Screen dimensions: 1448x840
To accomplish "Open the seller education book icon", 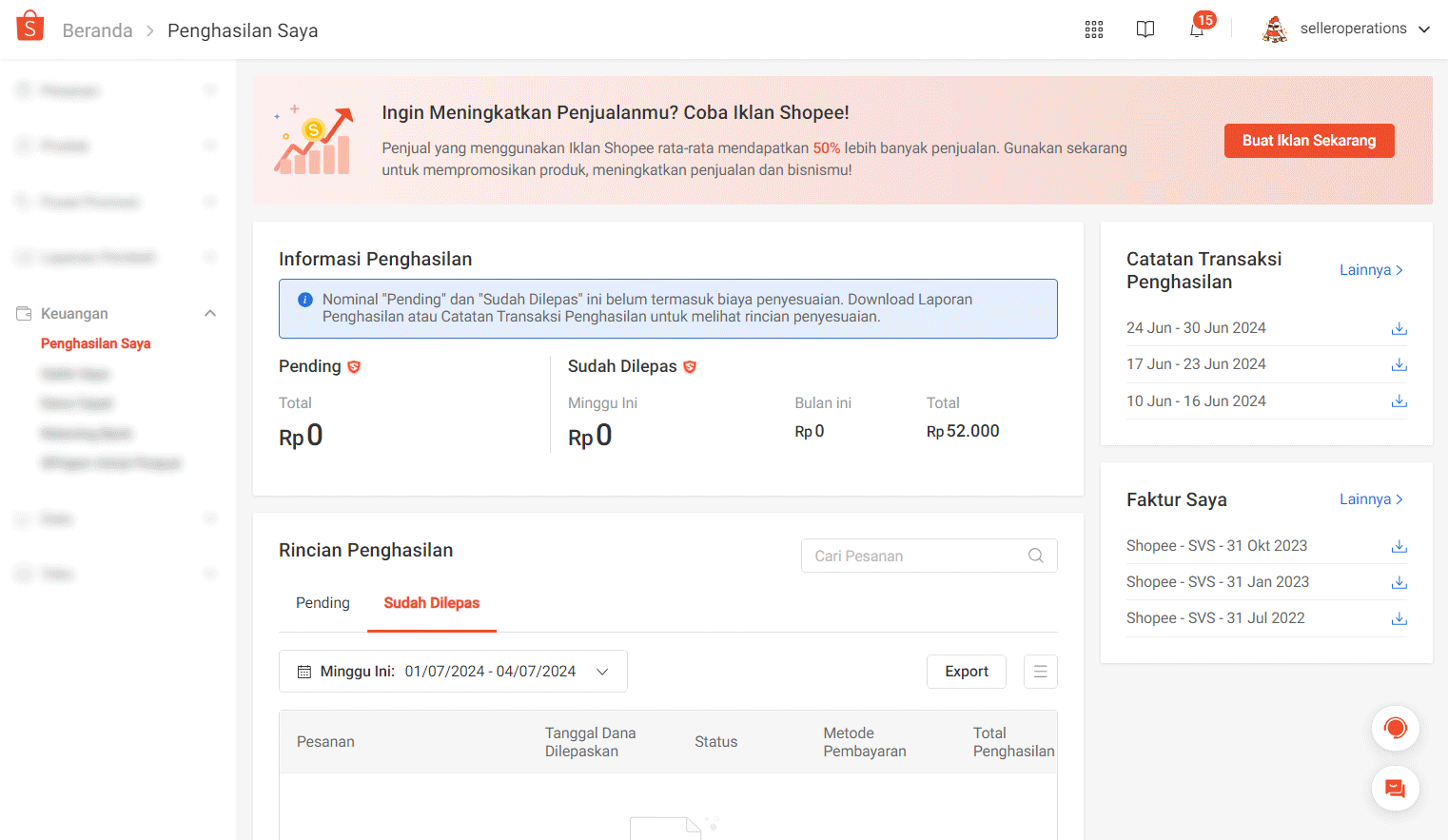I will coord(1145,29).
